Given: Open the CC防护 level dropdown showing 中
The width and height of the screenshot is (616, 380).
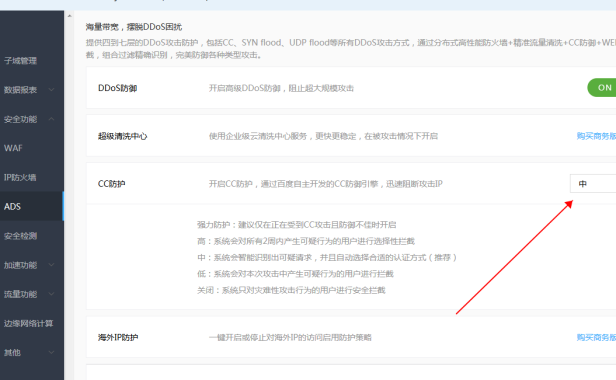Looking at the screenshot, I should (x=593, y=184).
